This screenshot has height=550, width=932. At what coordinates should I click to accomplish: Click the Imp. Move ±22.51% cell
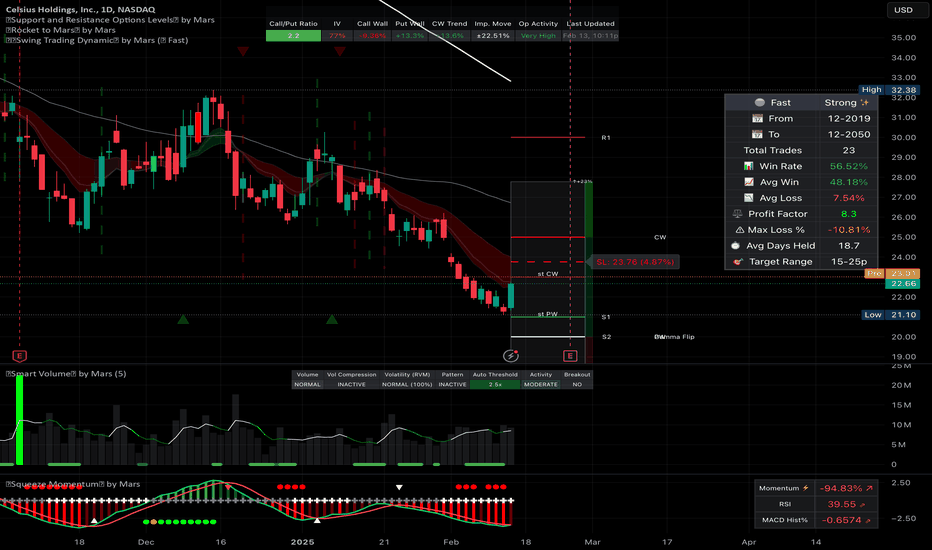pos(493,36)
